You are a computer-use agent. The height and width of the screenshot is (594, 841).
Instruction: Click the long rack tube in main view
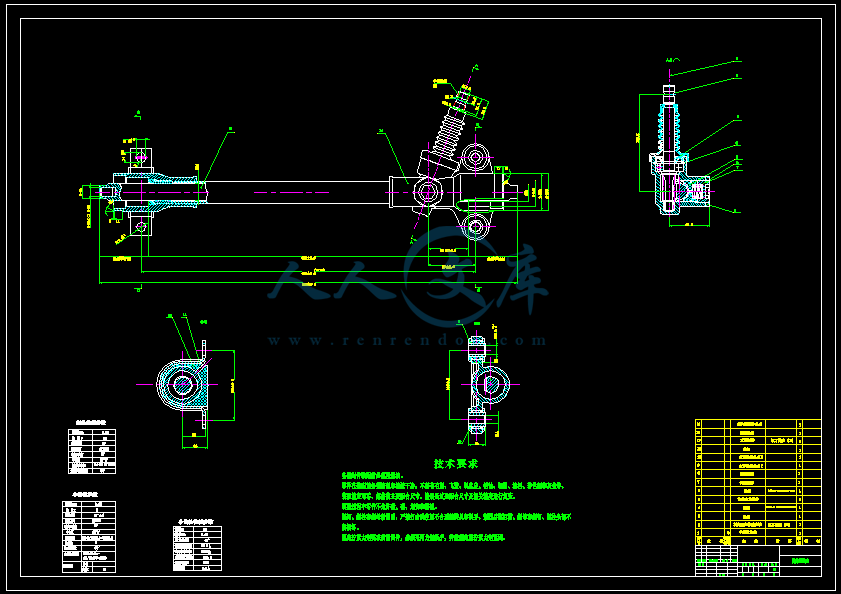click(x=298, y=192)
